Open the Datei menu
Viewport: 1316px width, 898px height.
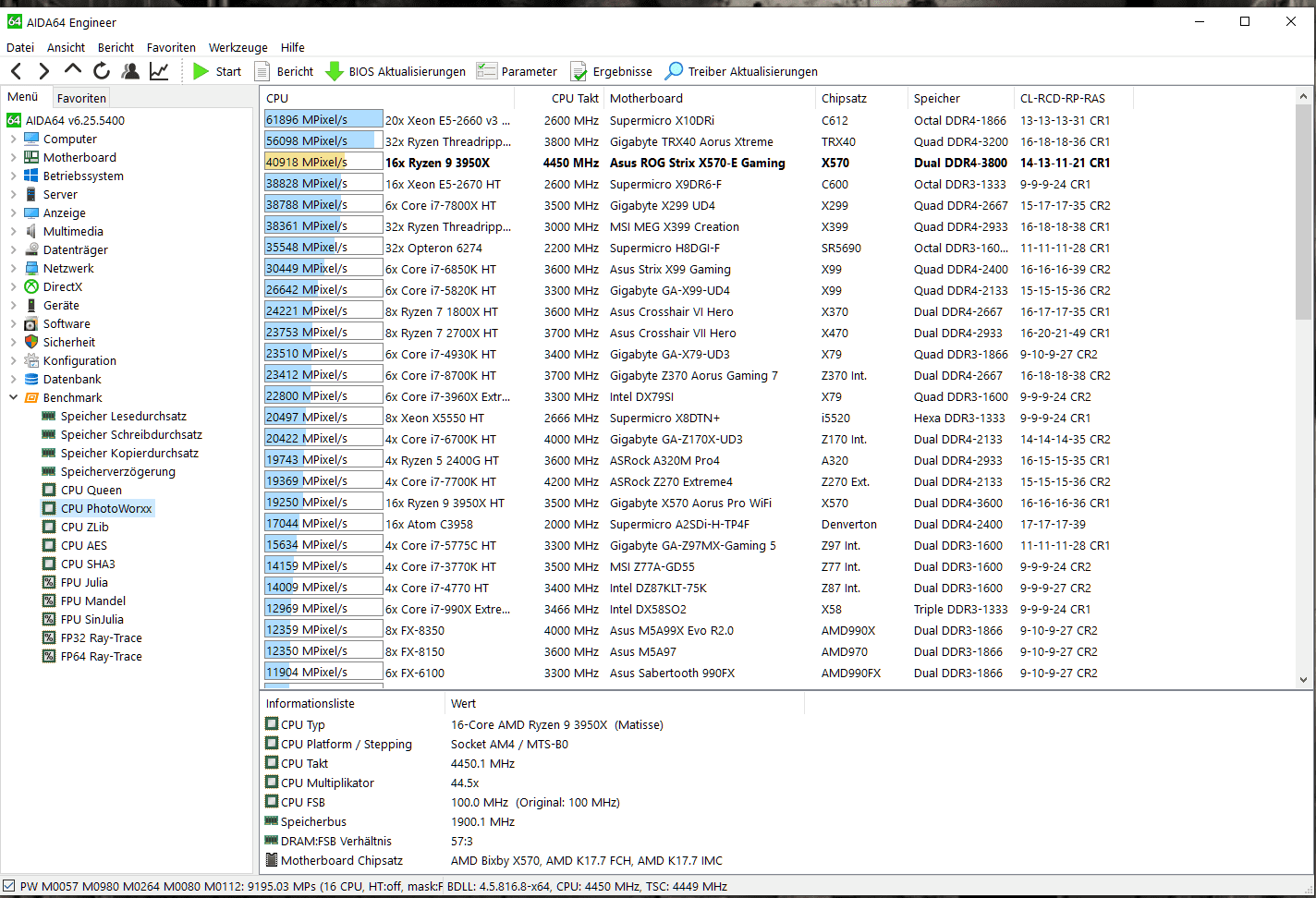(20, 47)
